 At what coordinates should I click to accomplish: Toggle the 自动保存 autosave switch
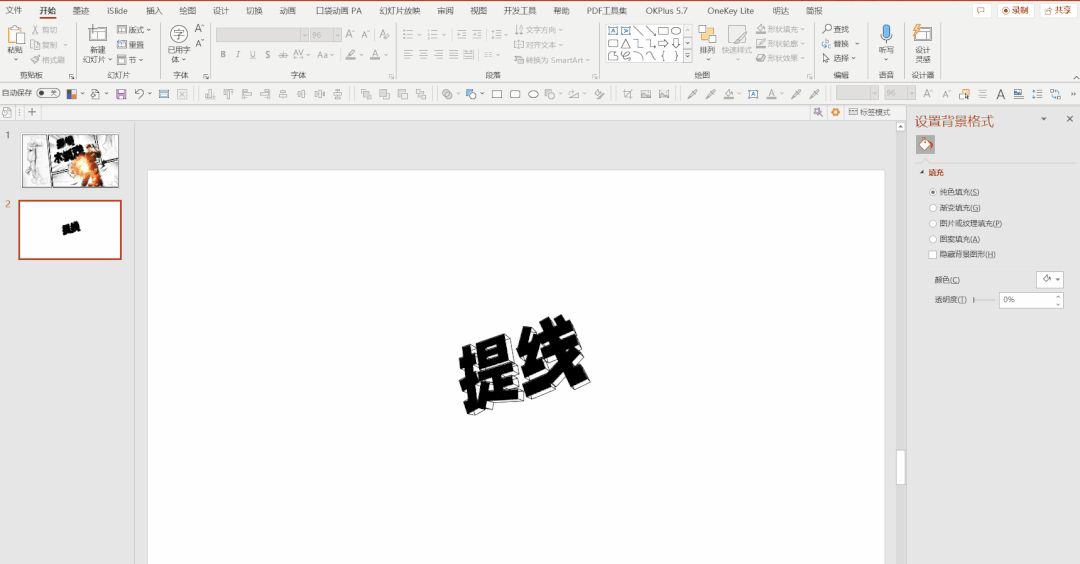(x=48, y=93)
